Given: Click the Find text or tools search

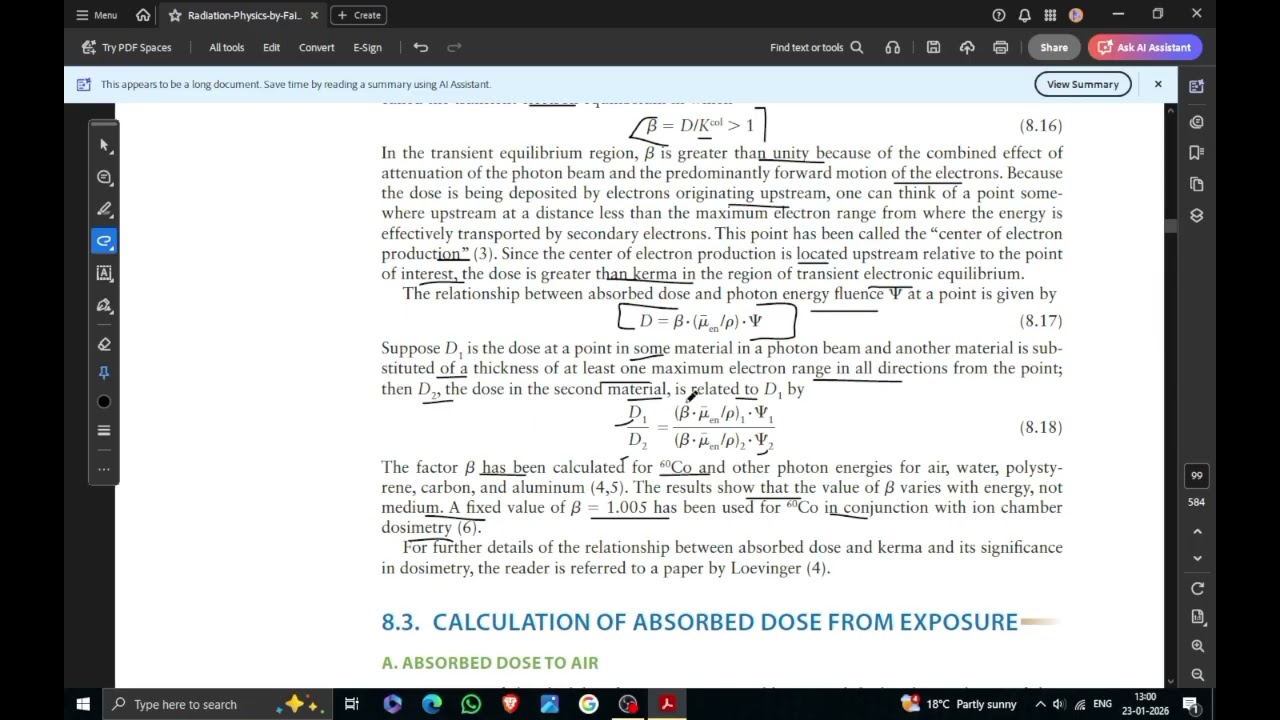Looking at the screenshot, I should pyautogui.click(x=816, y=47).
